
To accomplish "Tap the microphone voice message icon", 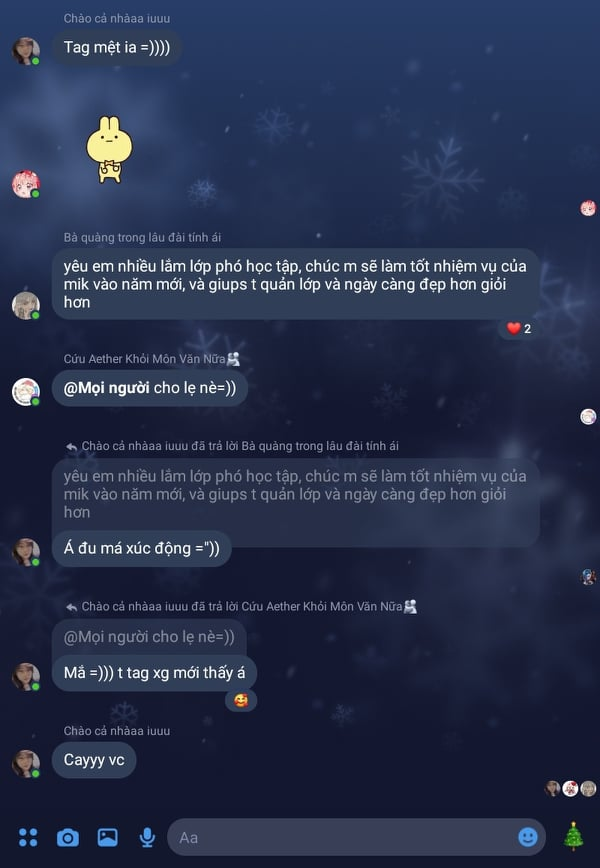I will (x=147, y=838).
